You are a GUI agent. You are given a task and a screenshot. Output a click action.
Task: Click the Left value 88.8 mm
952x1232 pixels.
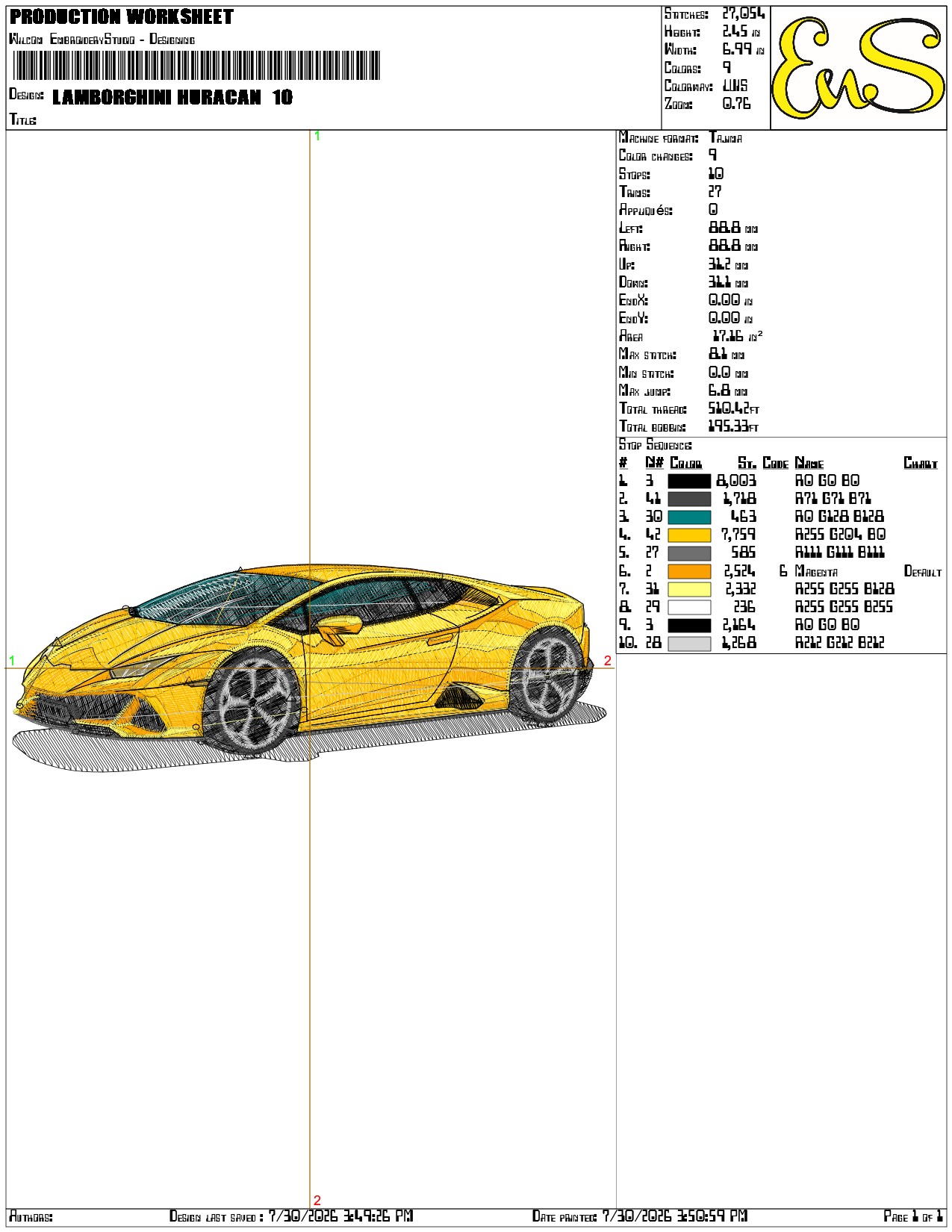732,228
